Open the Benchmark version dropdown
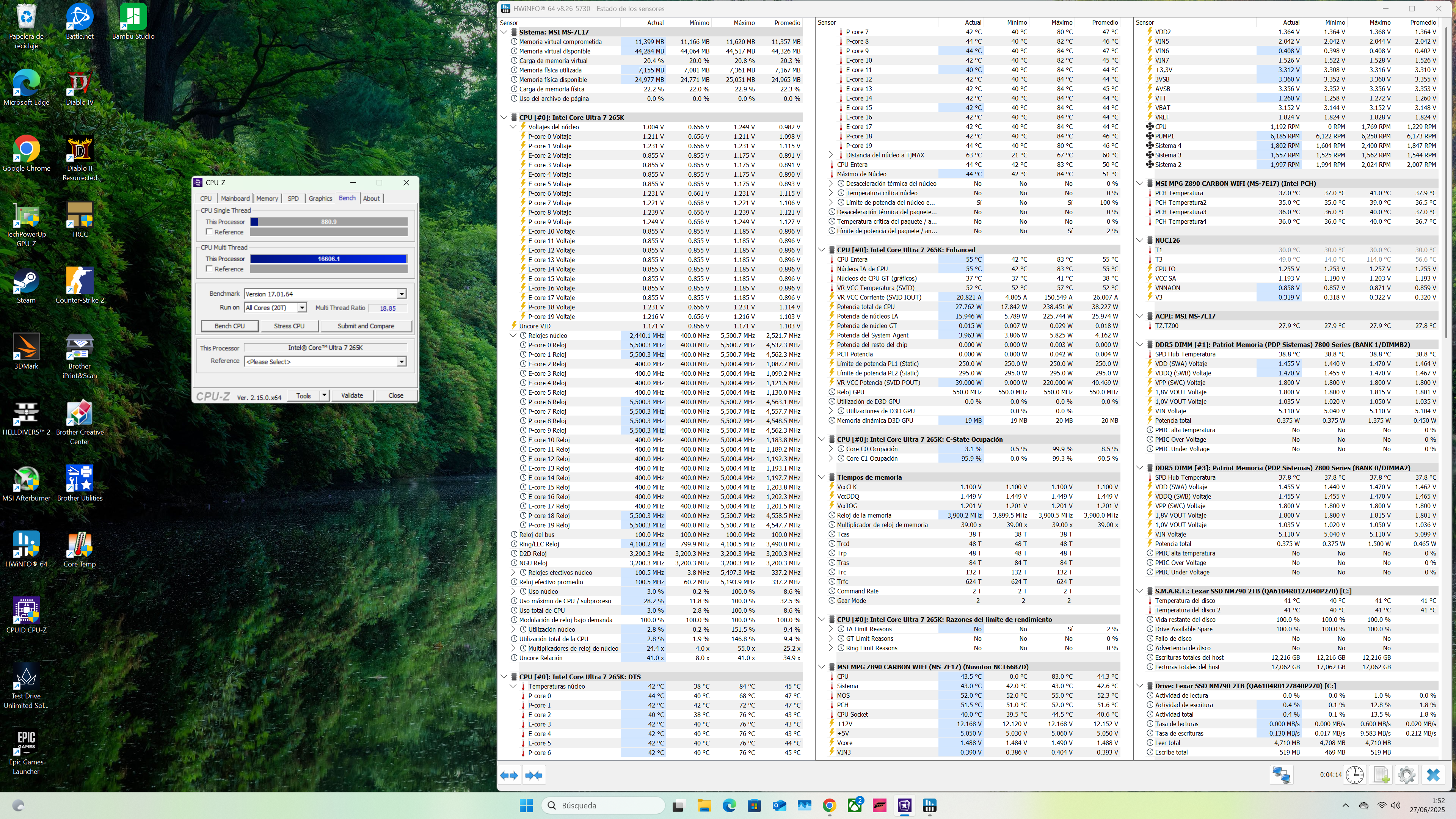Screen dimensions: 1456x819 coord(401,294)
